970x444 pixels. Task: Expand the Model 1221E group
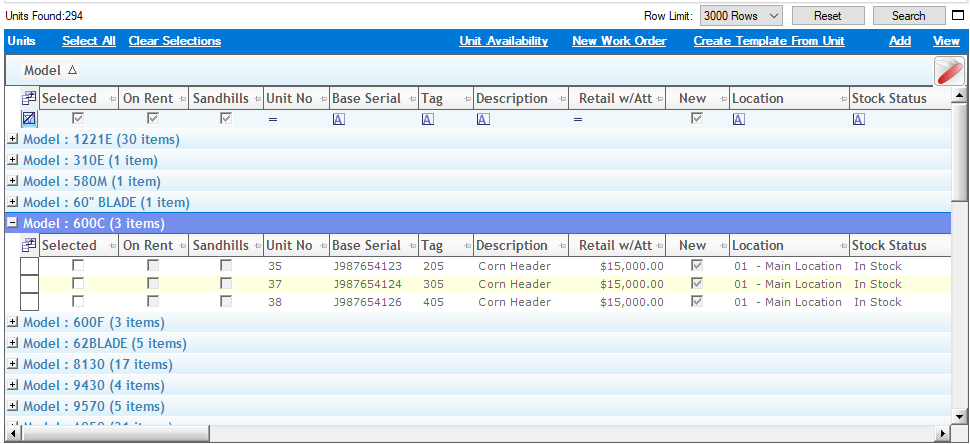13,140
